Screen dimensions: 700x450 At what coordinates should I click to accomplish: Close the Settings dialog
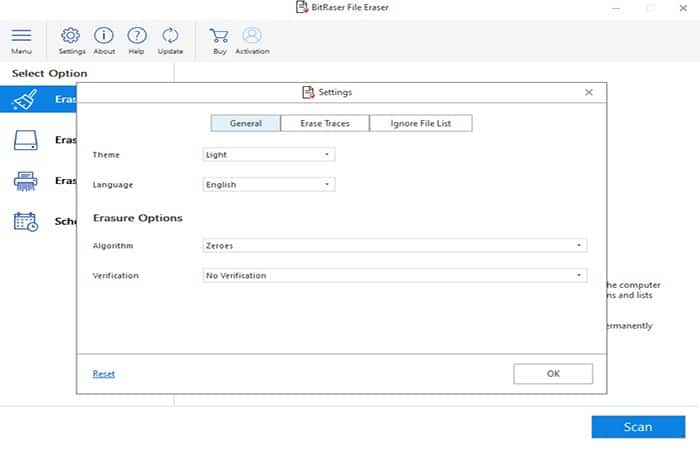pyautogui.click(x=589, y=92)
